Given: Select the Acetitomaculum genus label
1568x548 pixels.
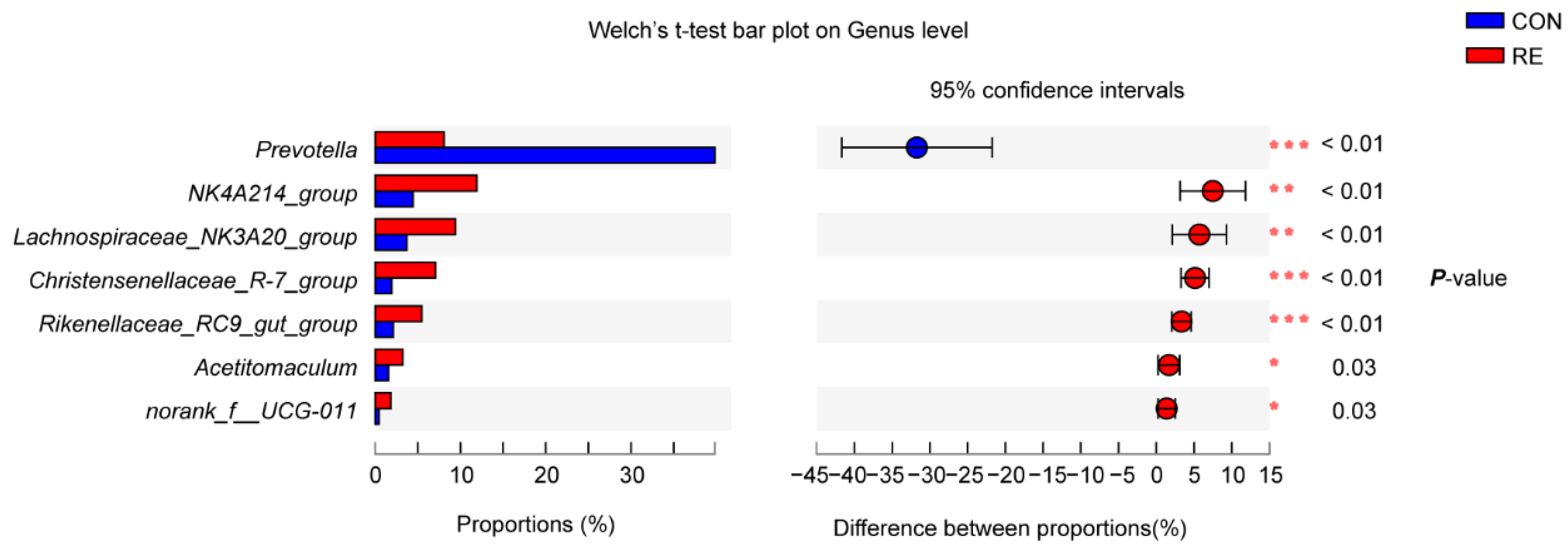Looking at the screenshot, I should pyautogui.click(x=276, y=368).
